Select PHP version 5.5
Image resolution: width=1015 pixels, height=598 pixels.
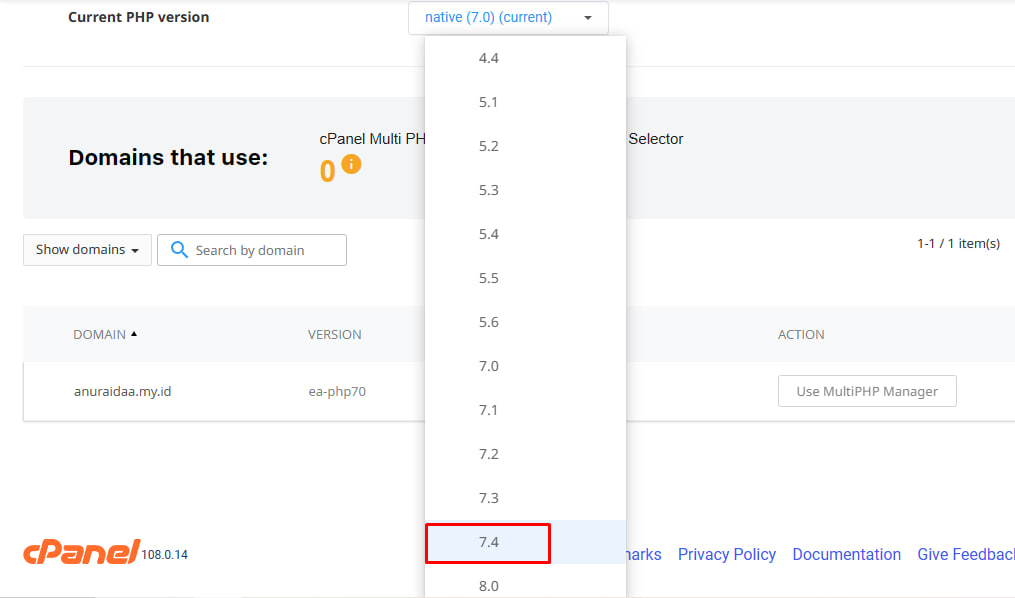tap(525, 278)
